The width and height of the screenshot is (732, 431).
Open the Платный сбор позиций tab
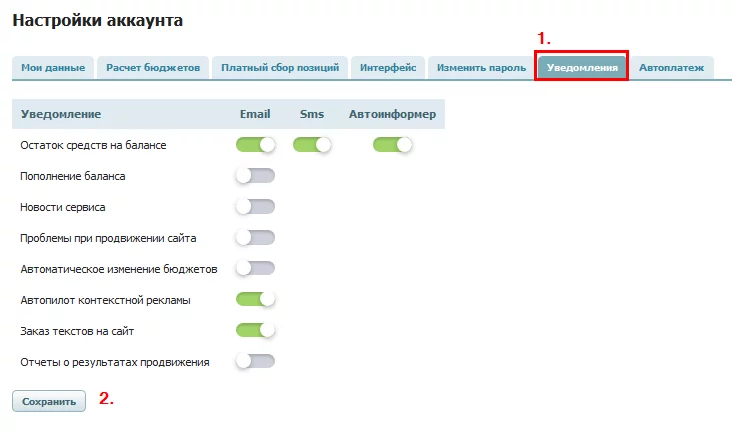click(x=280, y=68)
